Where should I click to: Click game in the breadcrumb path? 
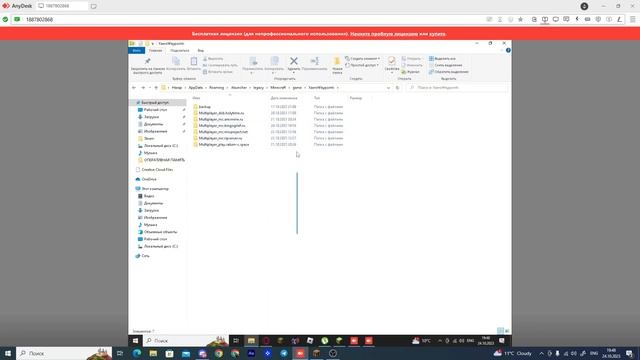[x=297, y=88]
